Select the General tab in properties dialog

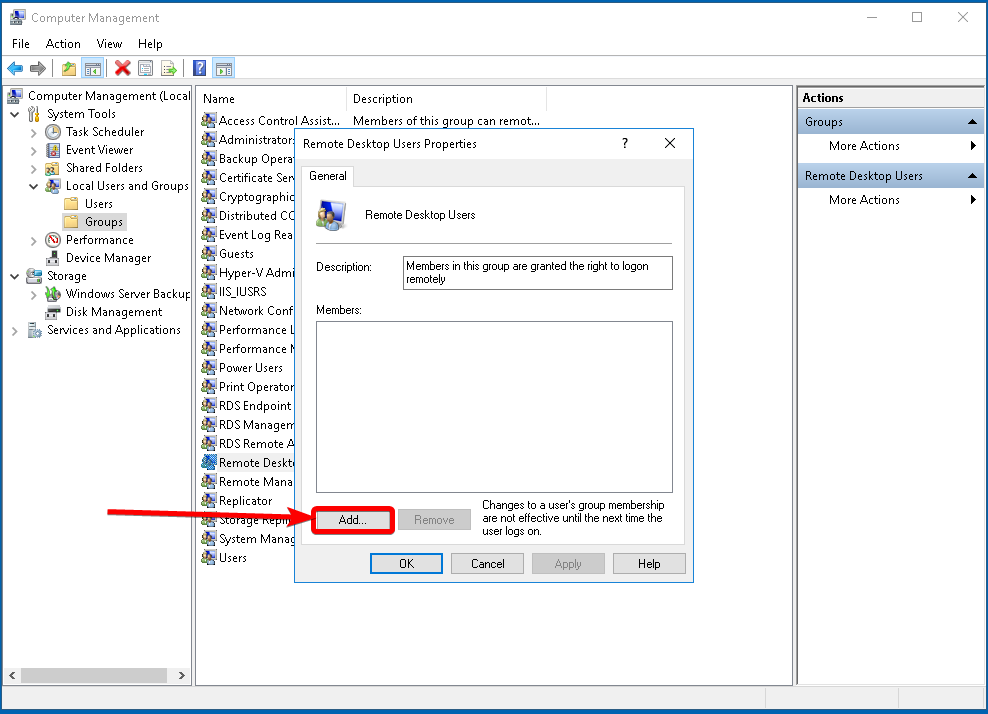pyautogui.click(x=328, y=176)
